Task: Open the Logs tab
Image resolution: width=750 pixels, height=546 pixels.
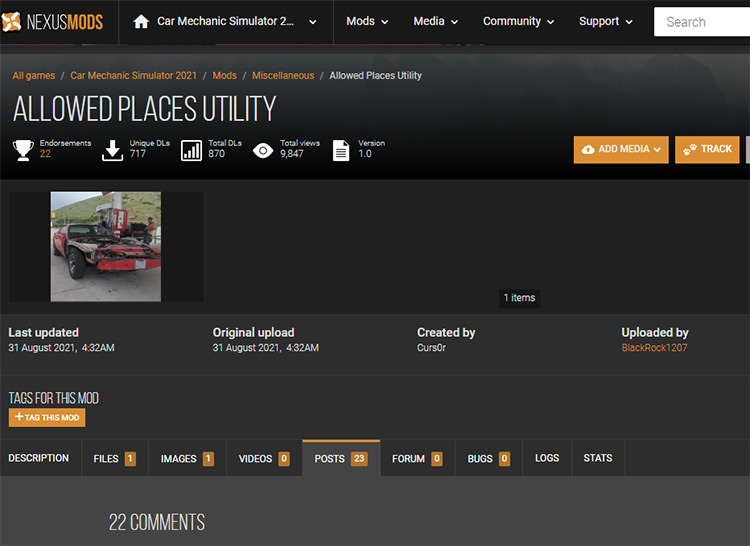Action: tap(547, 458)
